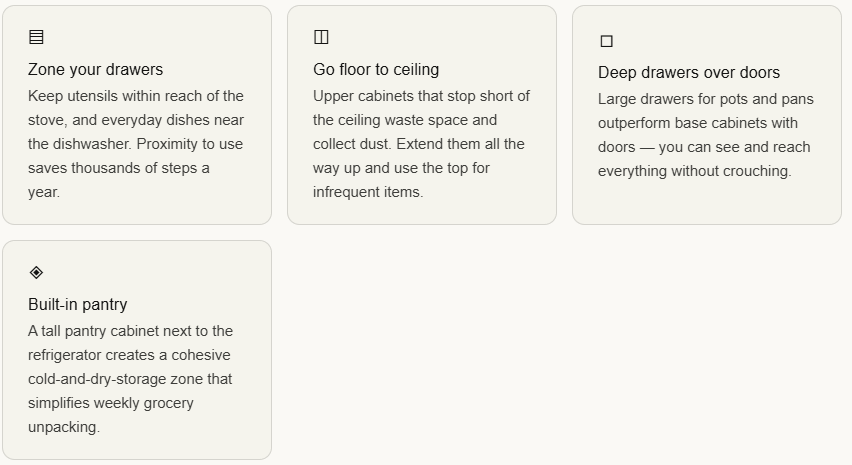This screenshot has height=465, width=852.
Task: Click 'saves thousands of steps a' text line
Action: pos(119,168)
